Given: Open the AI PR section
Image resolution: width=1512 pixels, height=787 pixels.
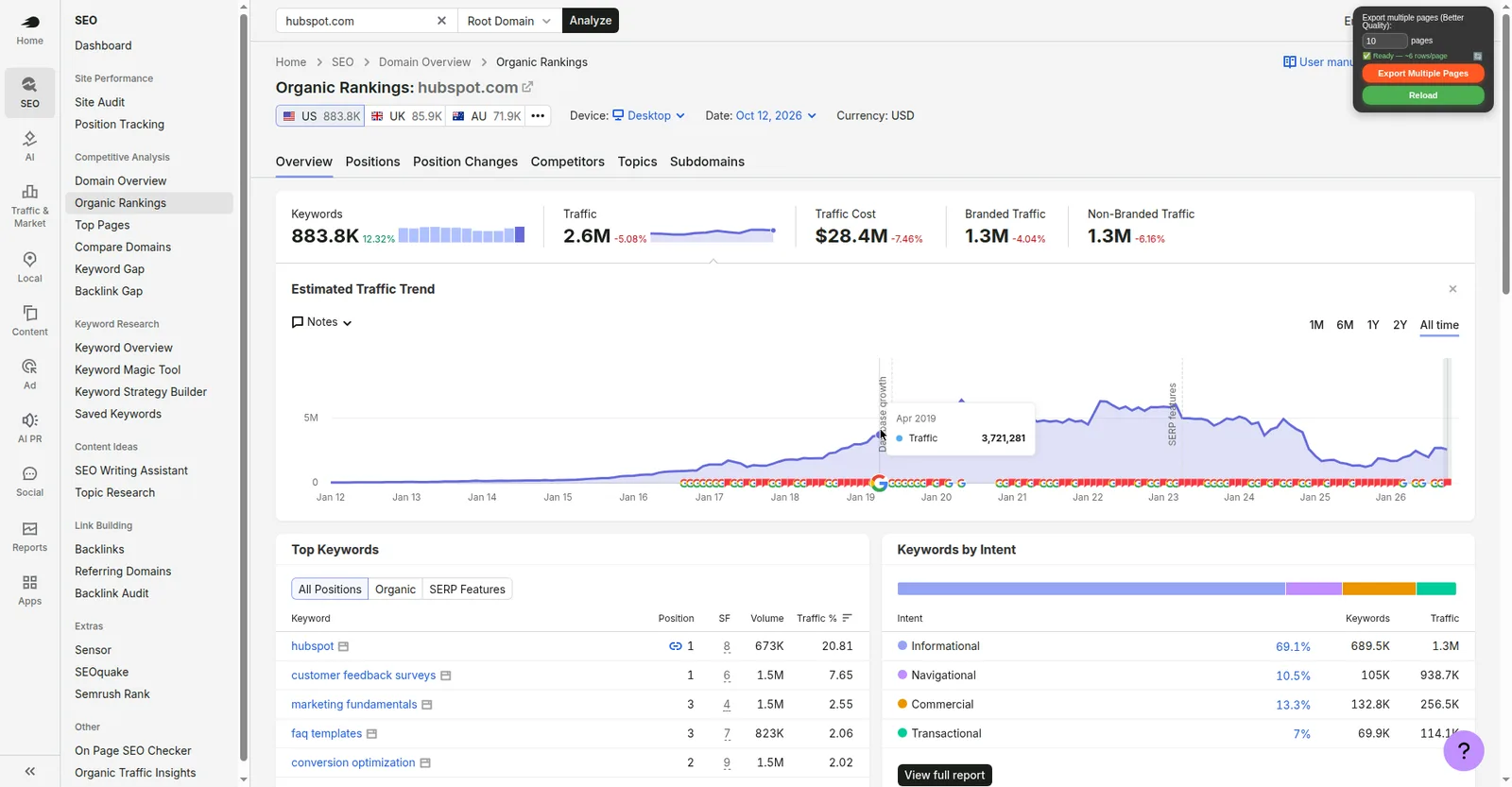Looking at the screenshot, I should point(29,428).
